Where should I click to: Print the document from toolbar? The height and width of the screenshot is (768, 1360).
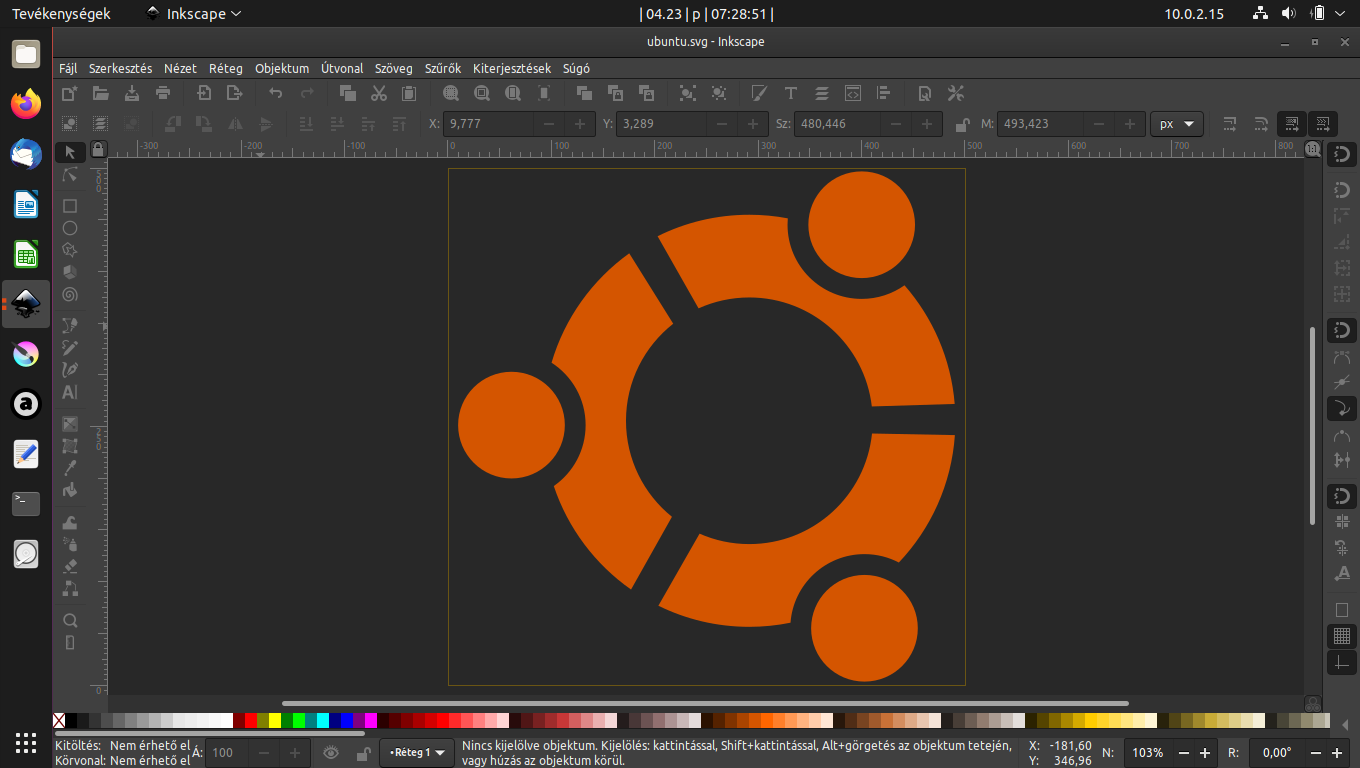[162, 93]
